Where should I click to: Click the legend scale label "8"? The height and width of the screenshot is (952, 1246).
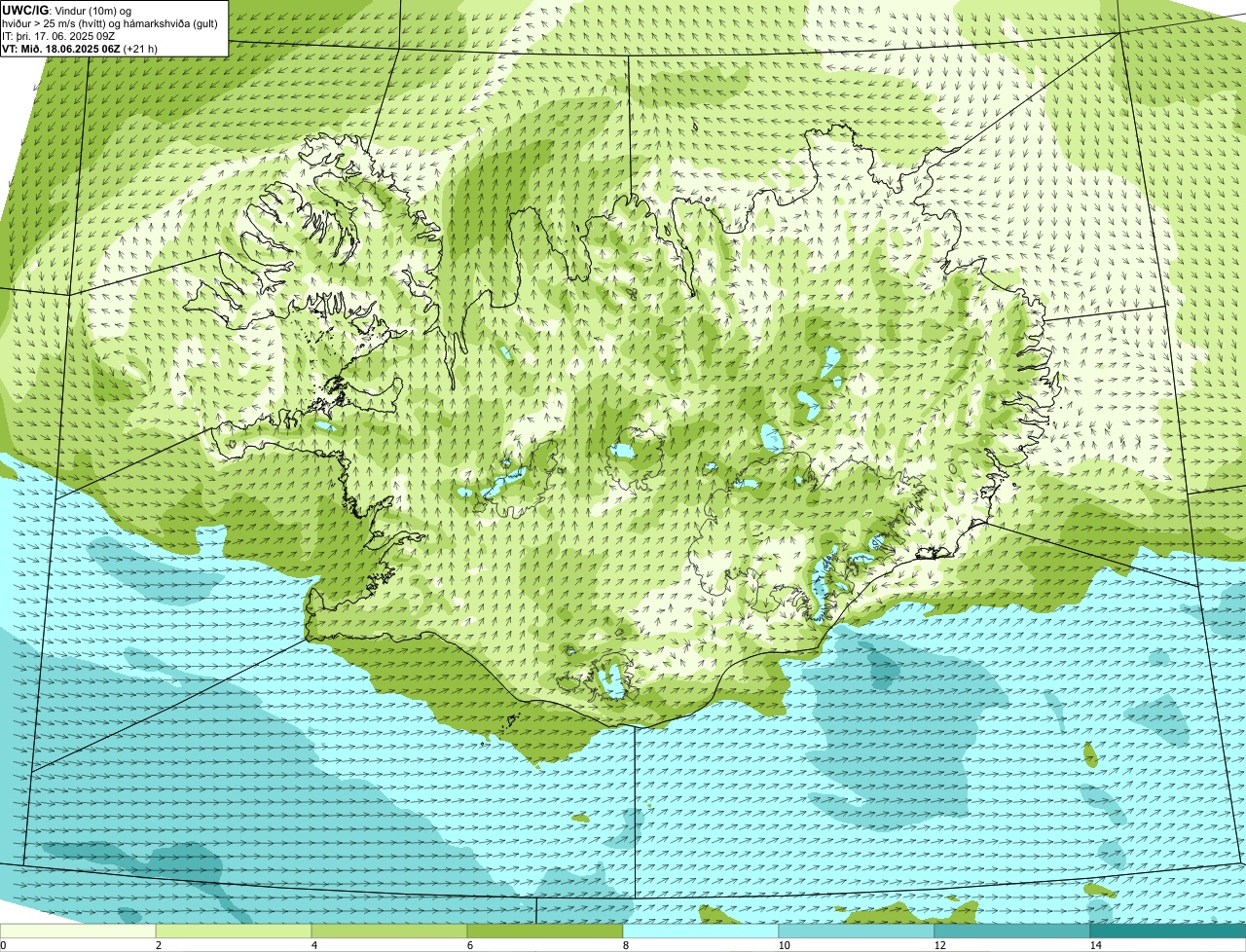pyautogui.click(x=624, y=945)
